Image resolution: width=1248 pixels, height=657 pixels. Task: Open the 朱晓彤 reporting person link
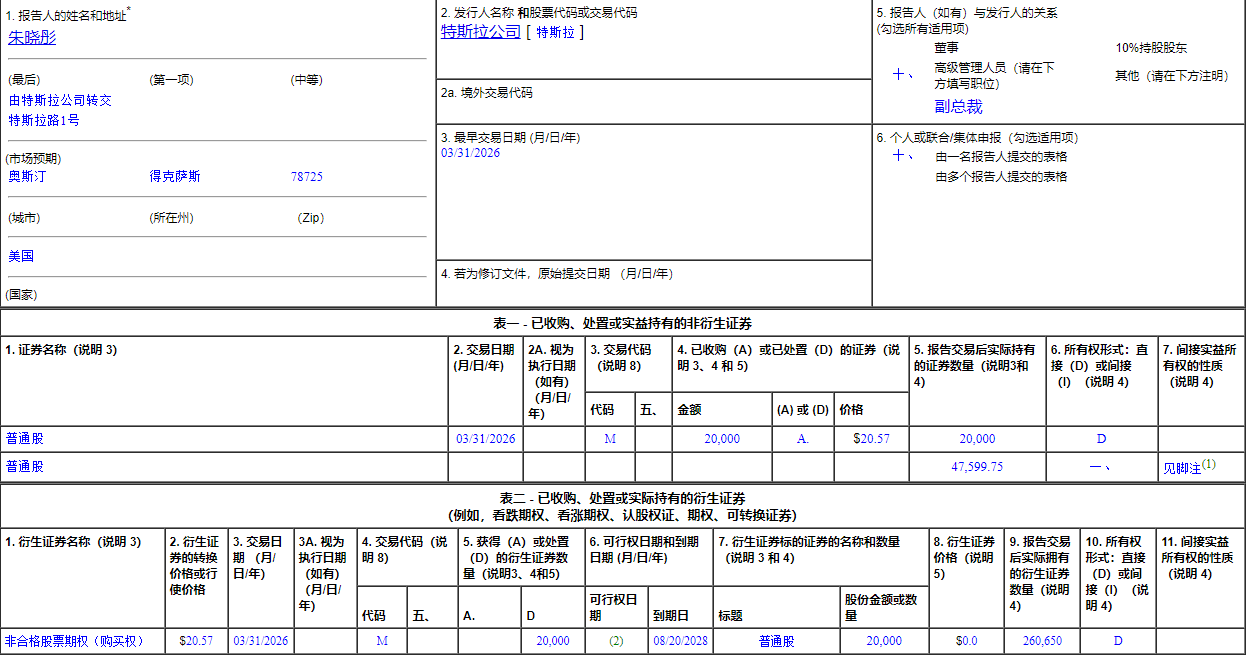32,38
